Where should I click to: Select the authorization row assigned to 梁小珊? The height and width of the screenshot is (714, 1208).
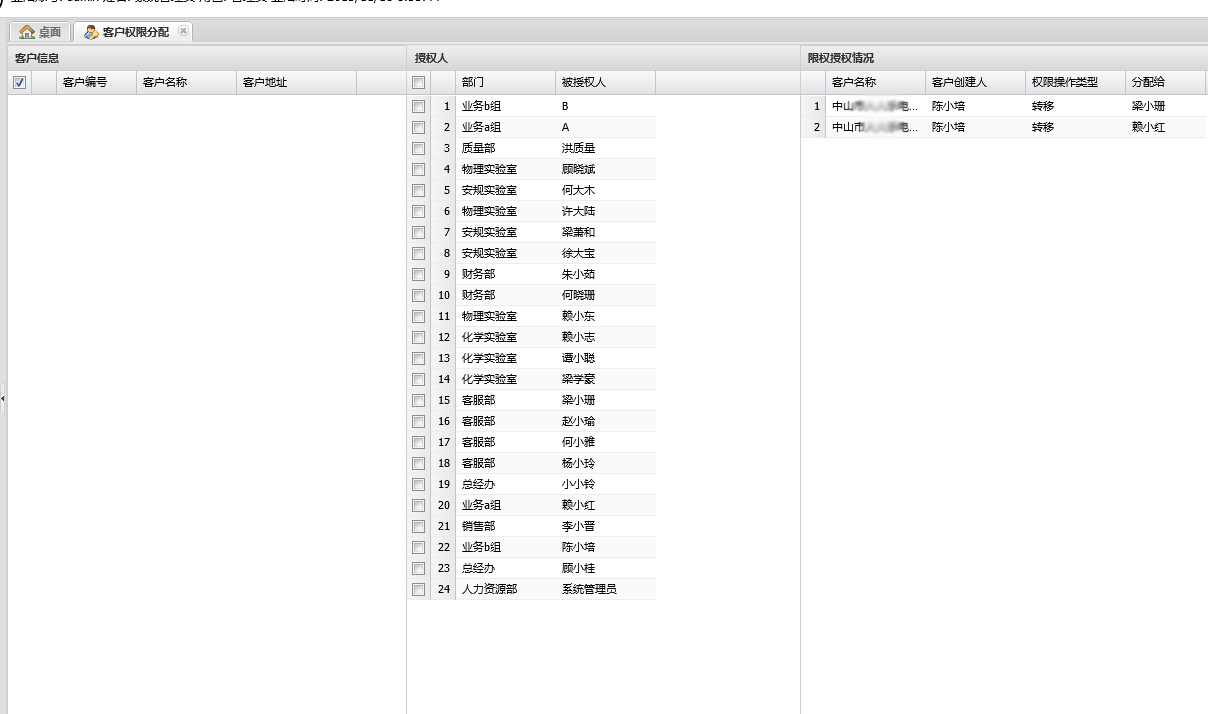click(1000, 106)
